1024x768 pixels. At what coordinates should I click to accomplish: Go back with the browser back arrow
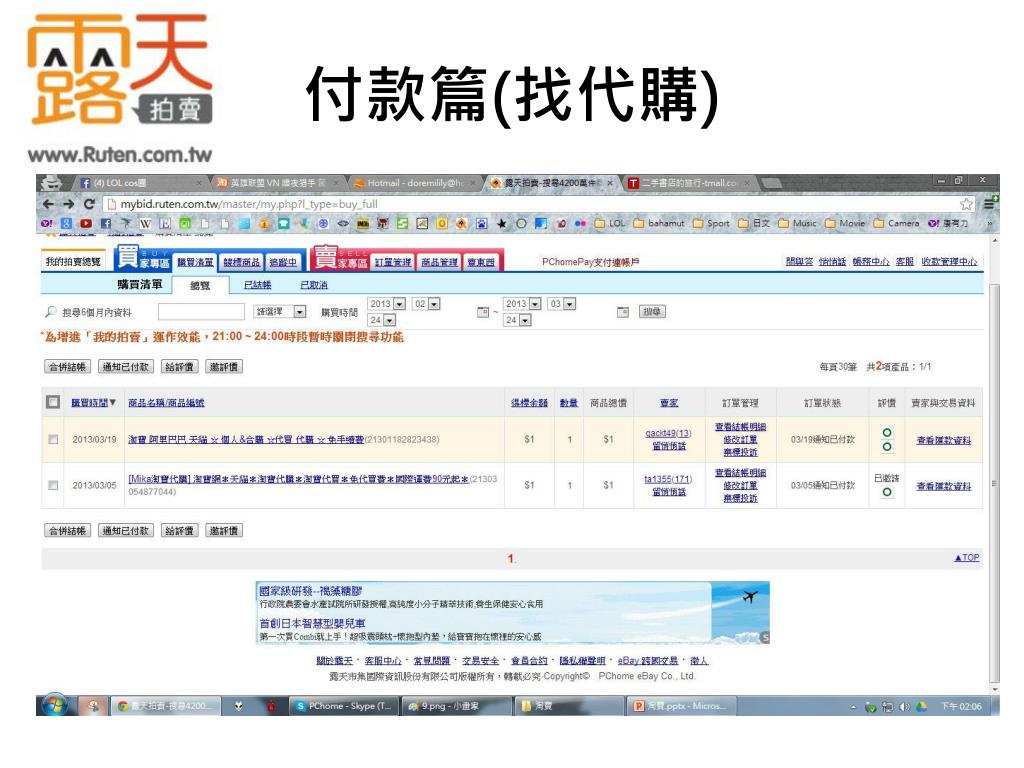pos(48,204)
